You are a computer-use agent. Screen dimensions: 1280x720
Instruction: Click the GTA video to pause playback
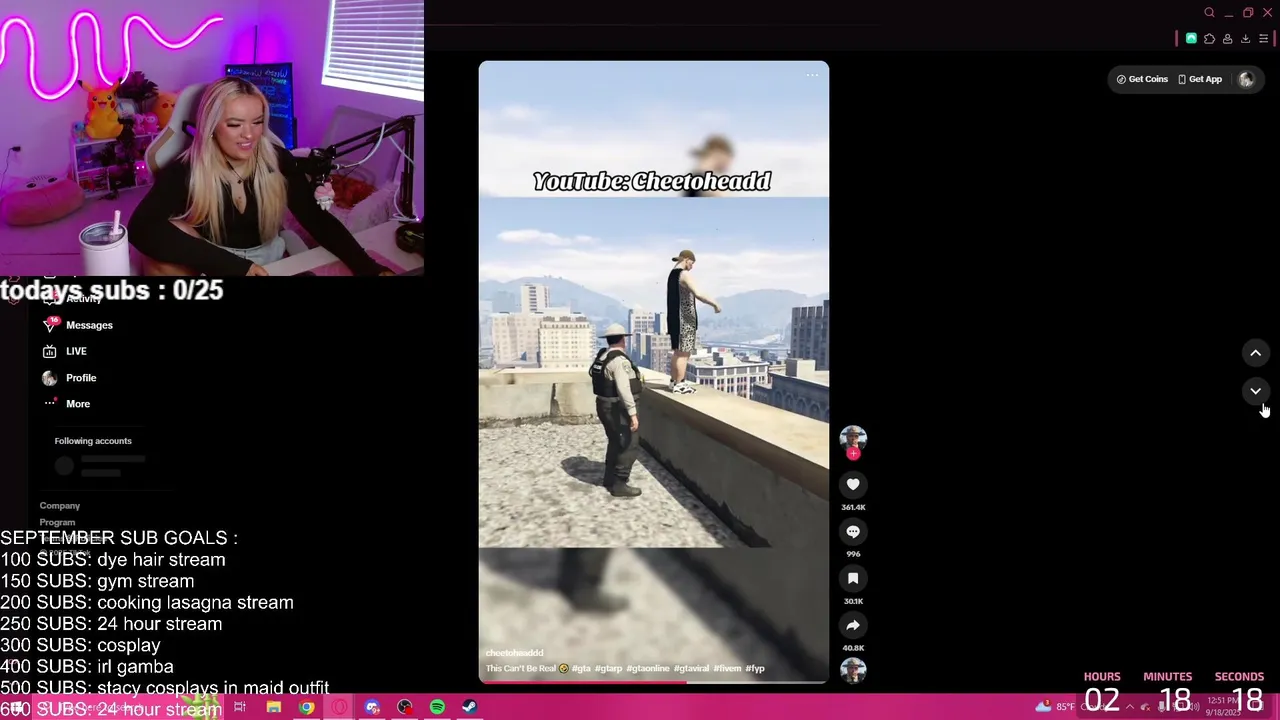[x=654, y=370]
